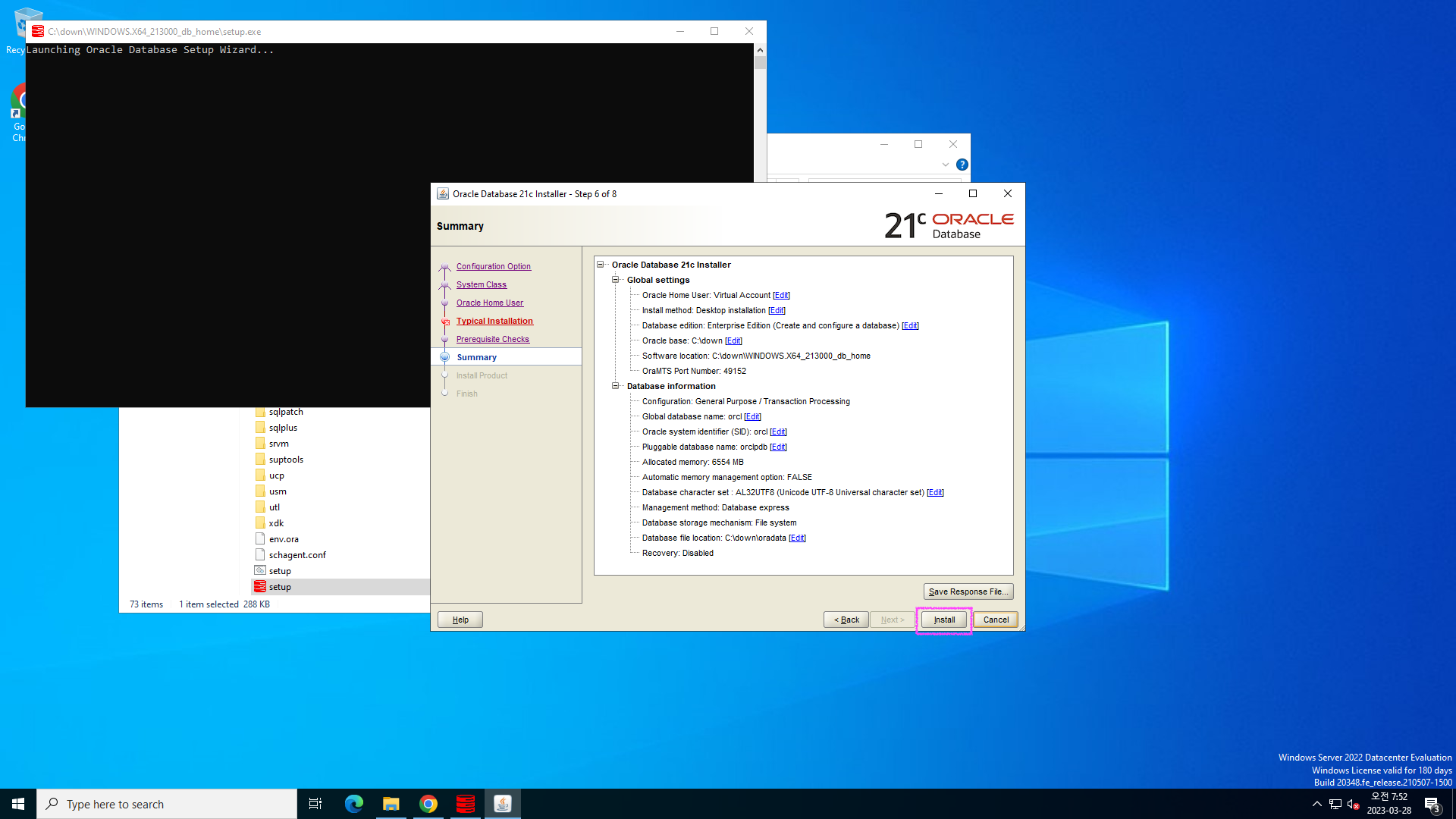Open File Explorer from taskbar
This screenshot has height=819, width=1456.
tap(391, 804)
